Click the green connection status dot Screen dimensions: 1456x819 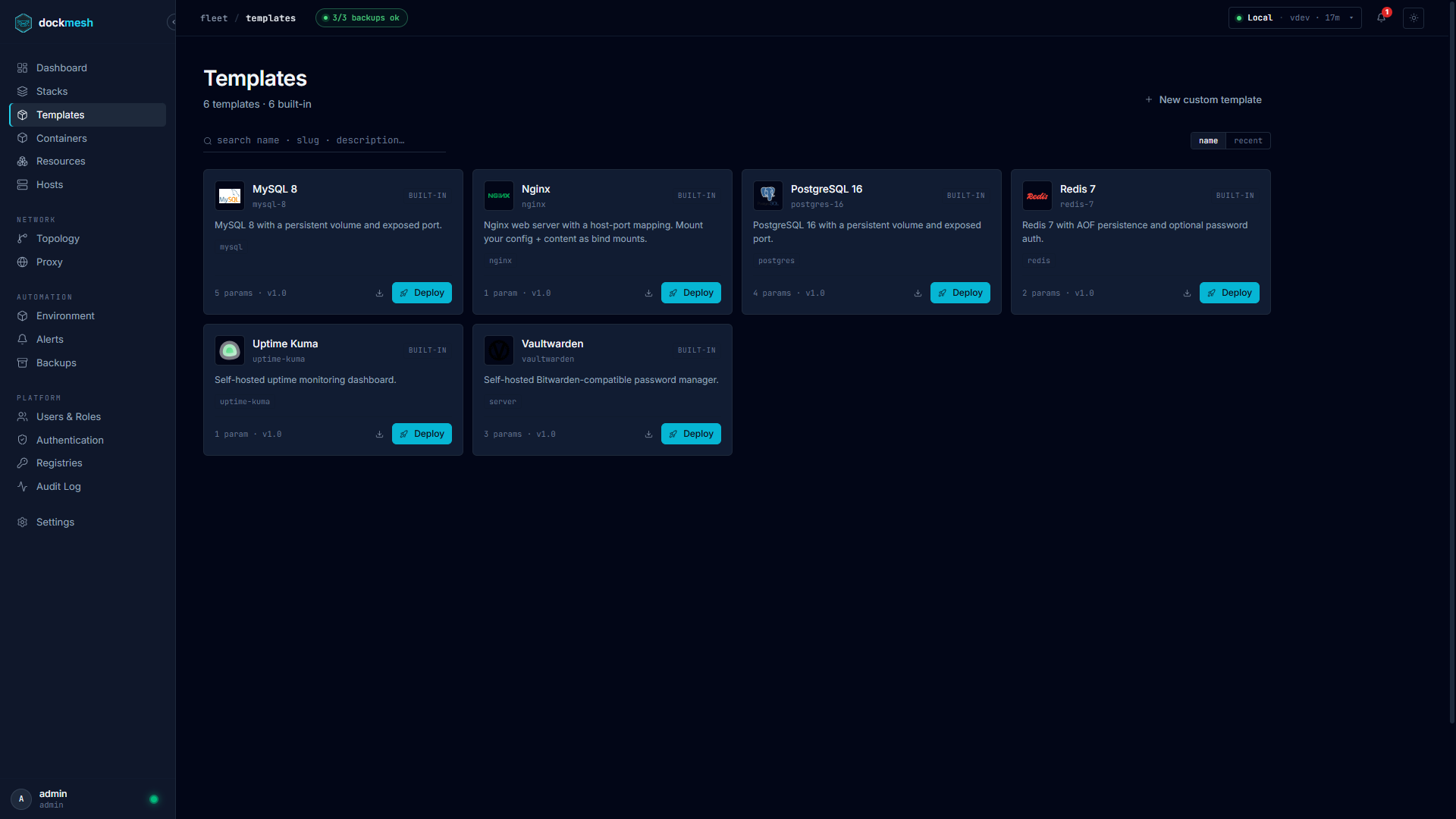point(154,799)
